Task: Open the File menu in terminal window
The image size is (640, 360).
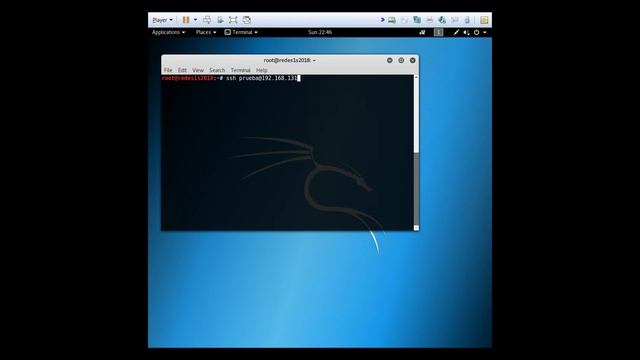Action: (x=168, y=70)
